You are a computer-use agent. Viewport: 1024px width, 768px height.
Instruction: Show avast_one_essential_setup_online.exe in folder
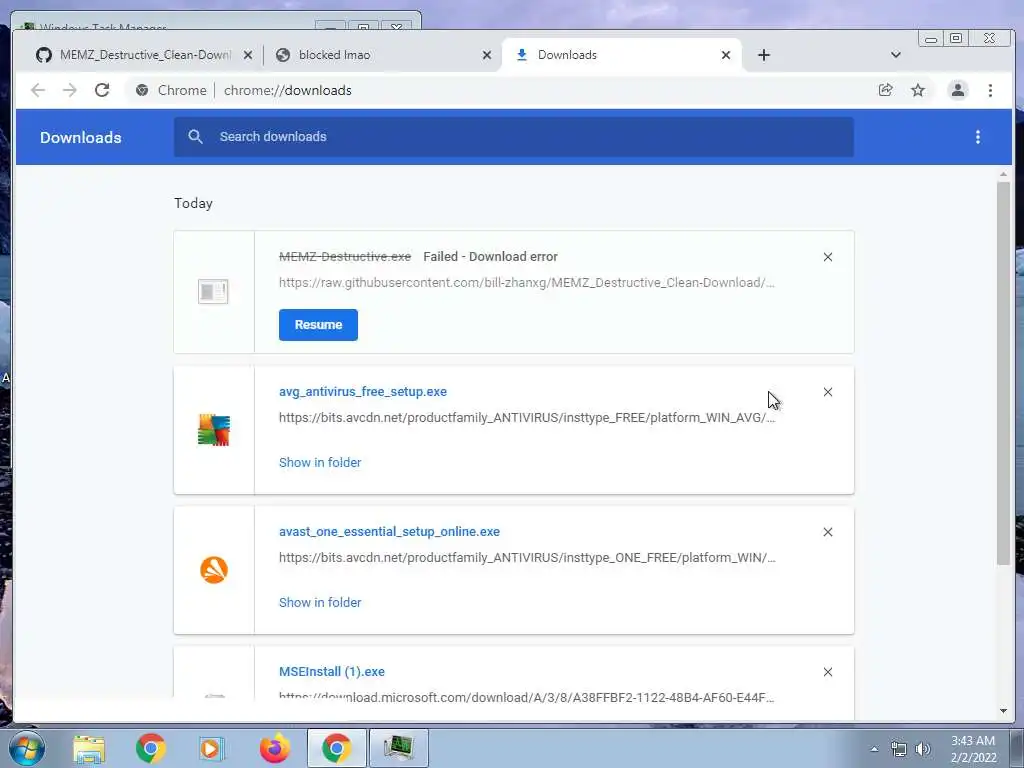pos(320,602)
